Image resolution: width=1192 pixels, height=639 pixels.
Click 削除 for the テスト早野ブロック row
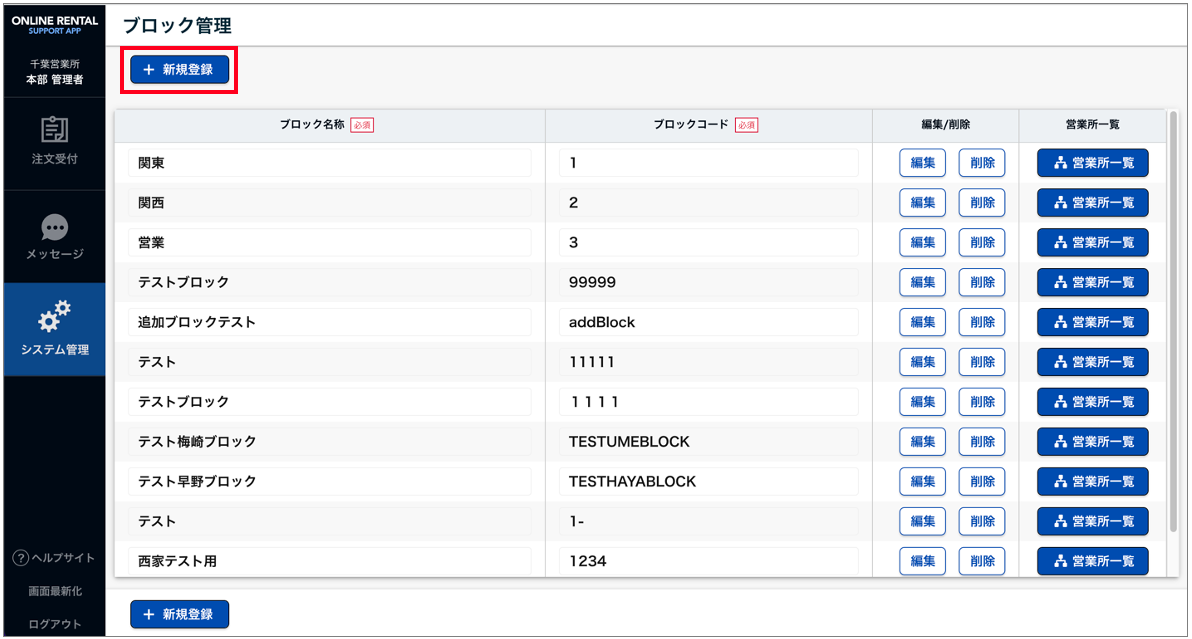[x=981, y=482]
